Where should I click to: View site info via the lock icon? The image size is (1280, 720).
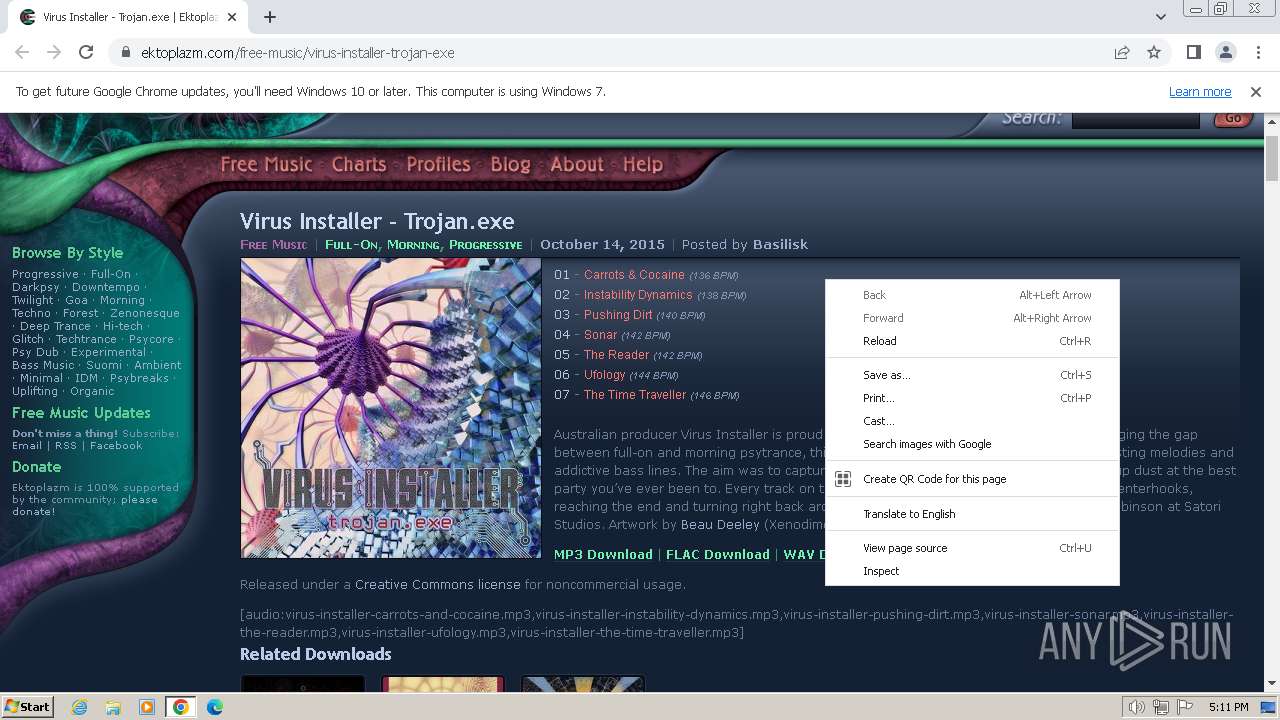tap(126, 53)
